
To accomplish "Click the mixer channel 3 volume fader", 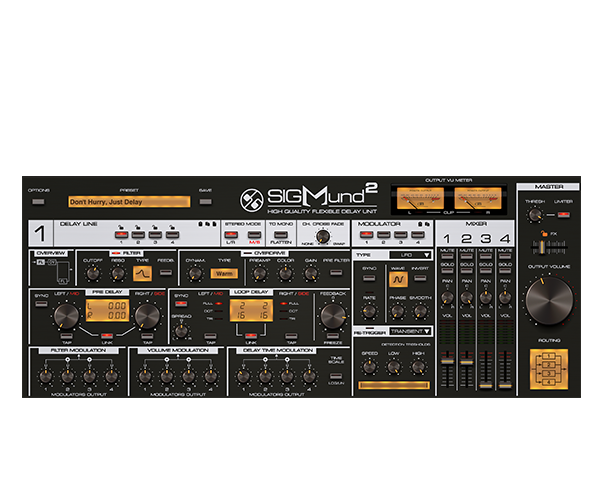I will (x=486, y=385).
